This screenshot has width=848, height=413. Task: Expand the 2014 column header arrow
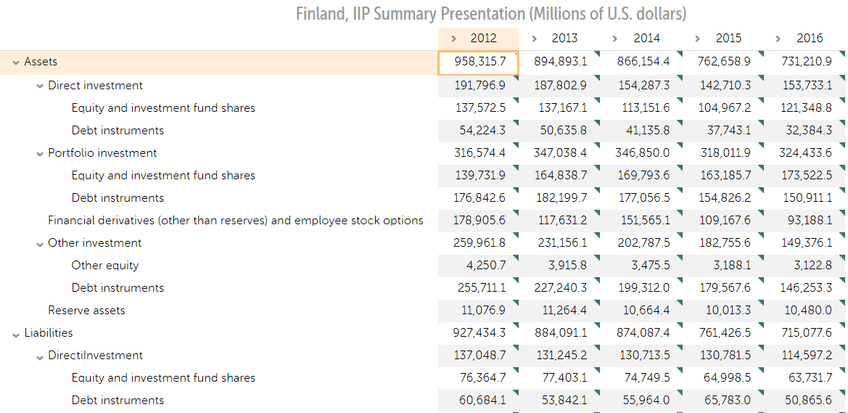[617, 38]
